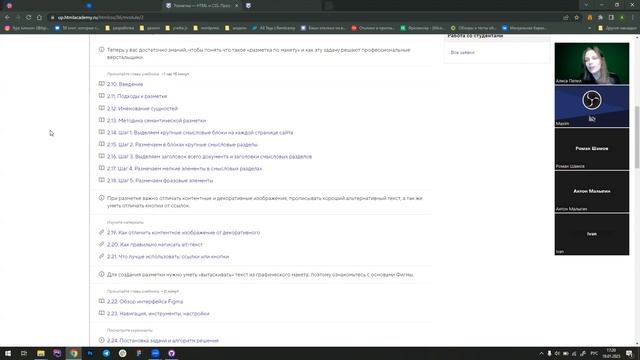Open 2.22 Обзор интерфейса Figma
Screen dimensions: 640x360
coord(145,302)
